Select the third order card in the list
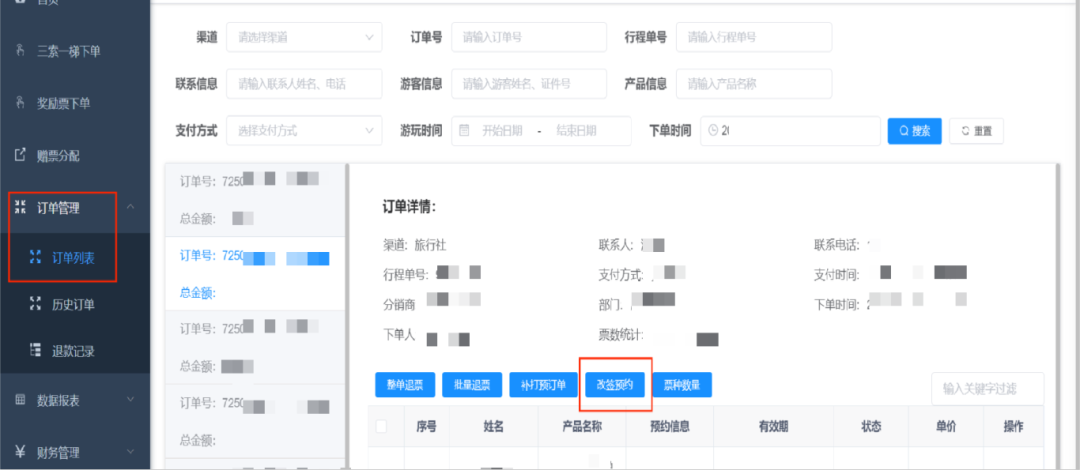The height and width of the screenshot is (470, 1080). (254, 347)
